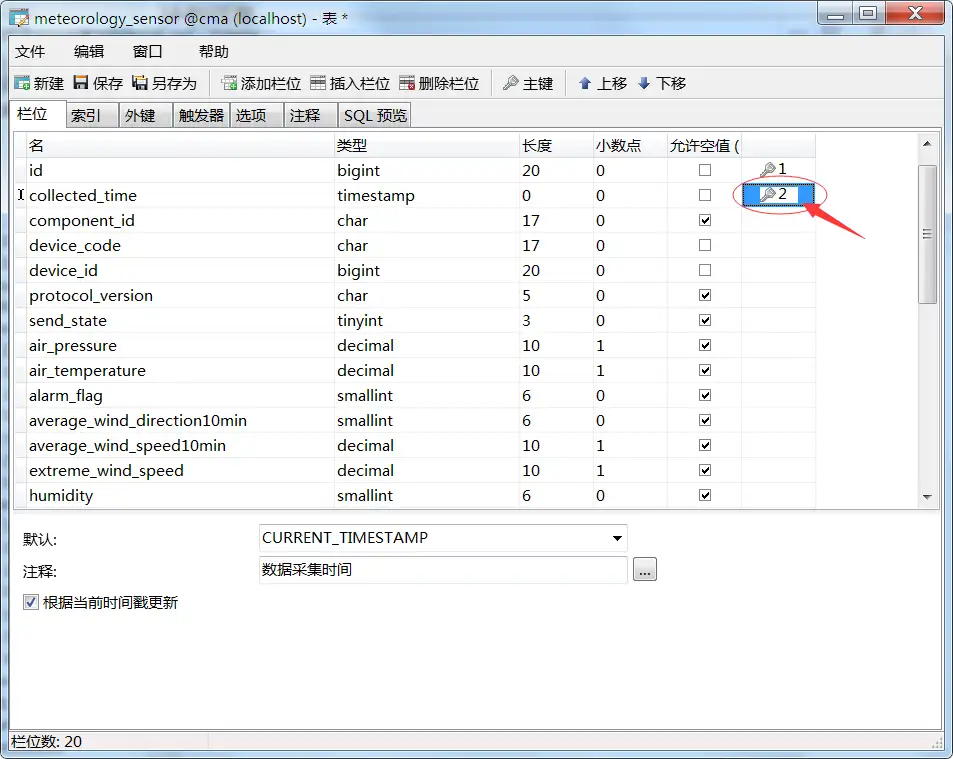This screenshot has height=759, width=953.
Task: Open the 默认 CURRENT_TIMESTAMP dropdown
Action: point(616,538)
